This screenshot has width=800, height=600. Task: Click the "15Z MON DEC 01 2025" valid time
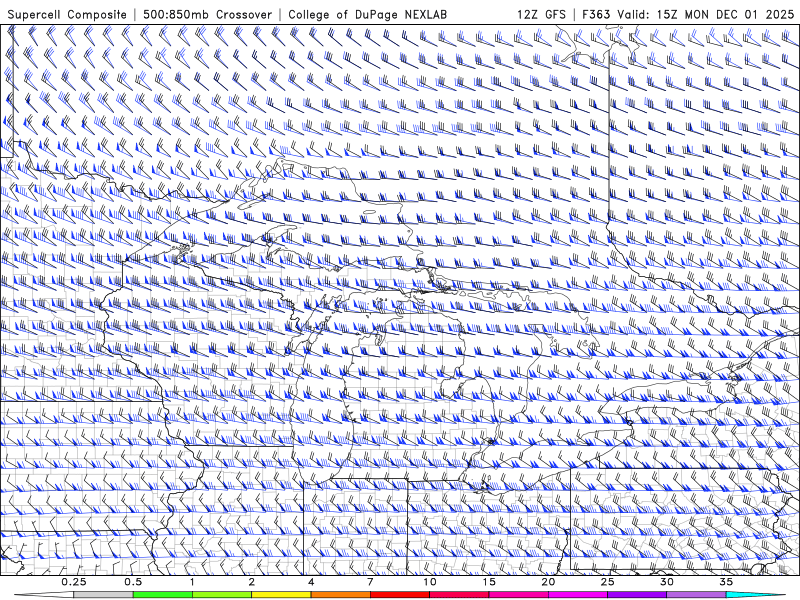coord(725,15)
